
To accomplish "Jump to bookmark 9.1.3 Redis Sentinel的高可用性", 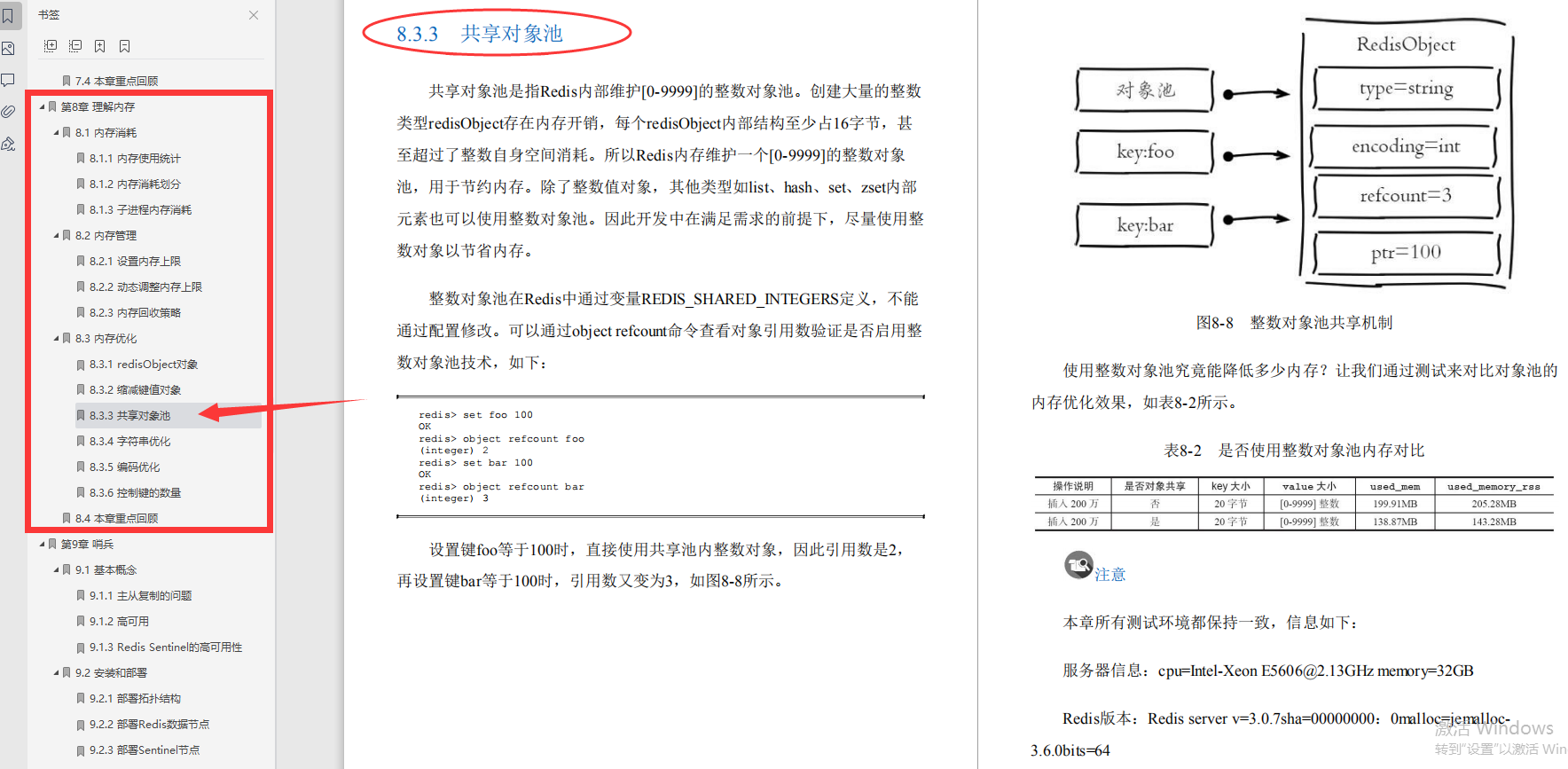I will click(x=166, y=647).
